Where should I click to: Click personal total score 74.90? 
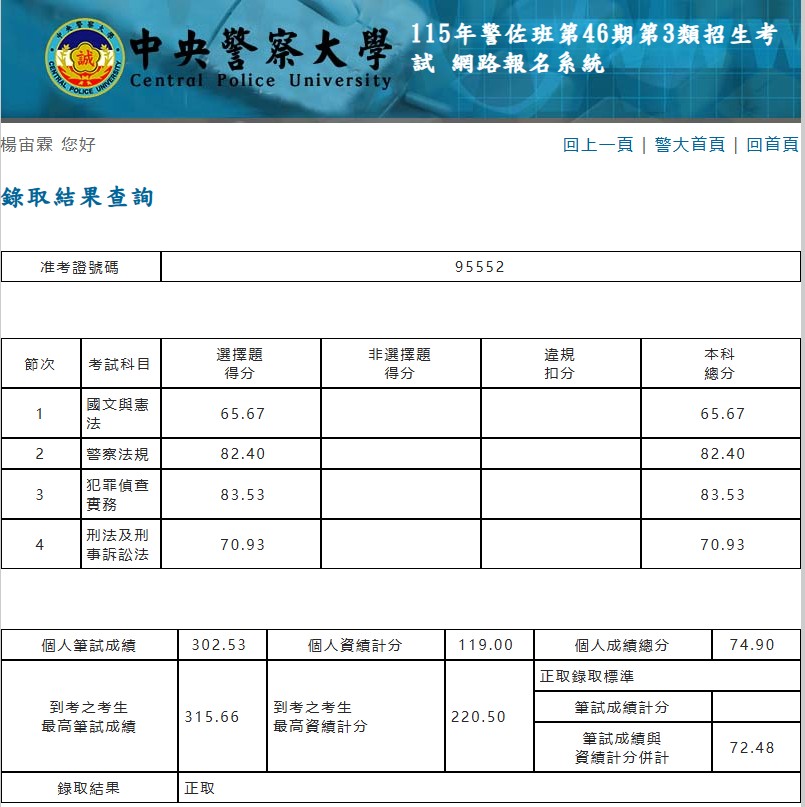752,644
